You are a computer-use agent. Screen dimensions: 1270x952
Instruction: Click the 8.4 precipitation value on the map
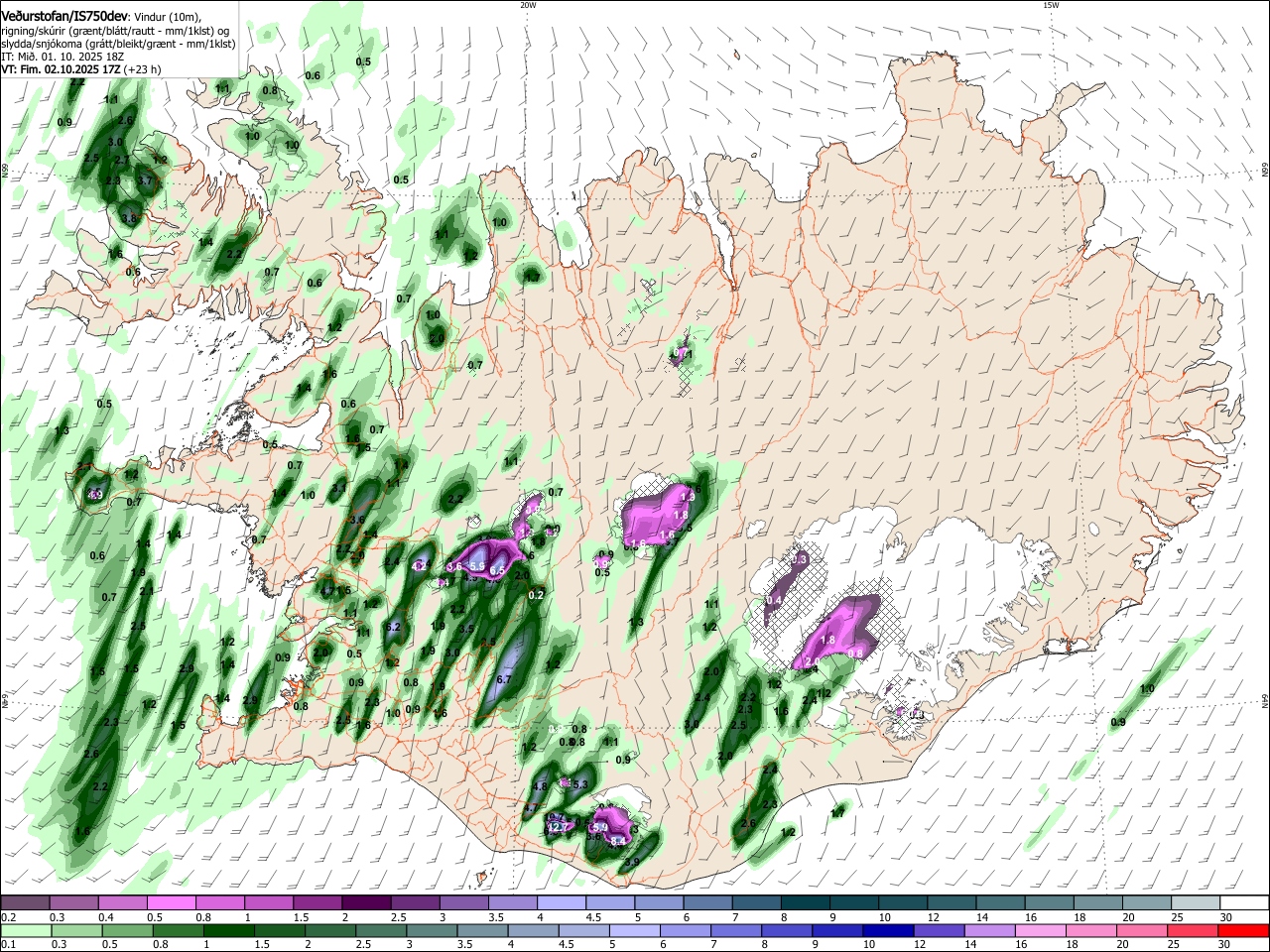[x=617, y=842]
